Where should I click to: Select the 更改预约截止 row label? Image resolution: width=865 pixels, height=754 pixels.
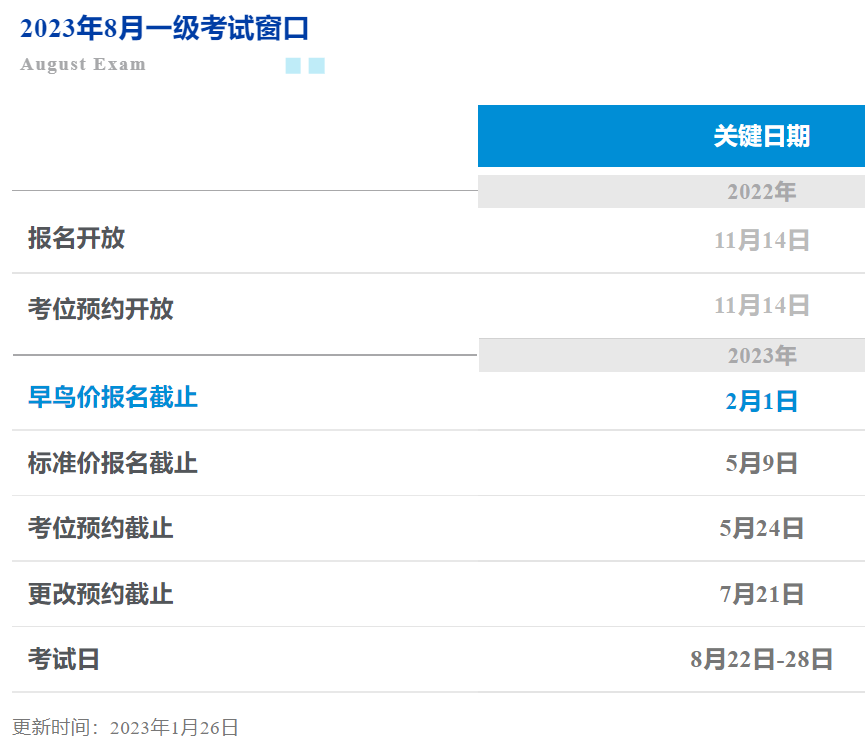pos(100,594)
